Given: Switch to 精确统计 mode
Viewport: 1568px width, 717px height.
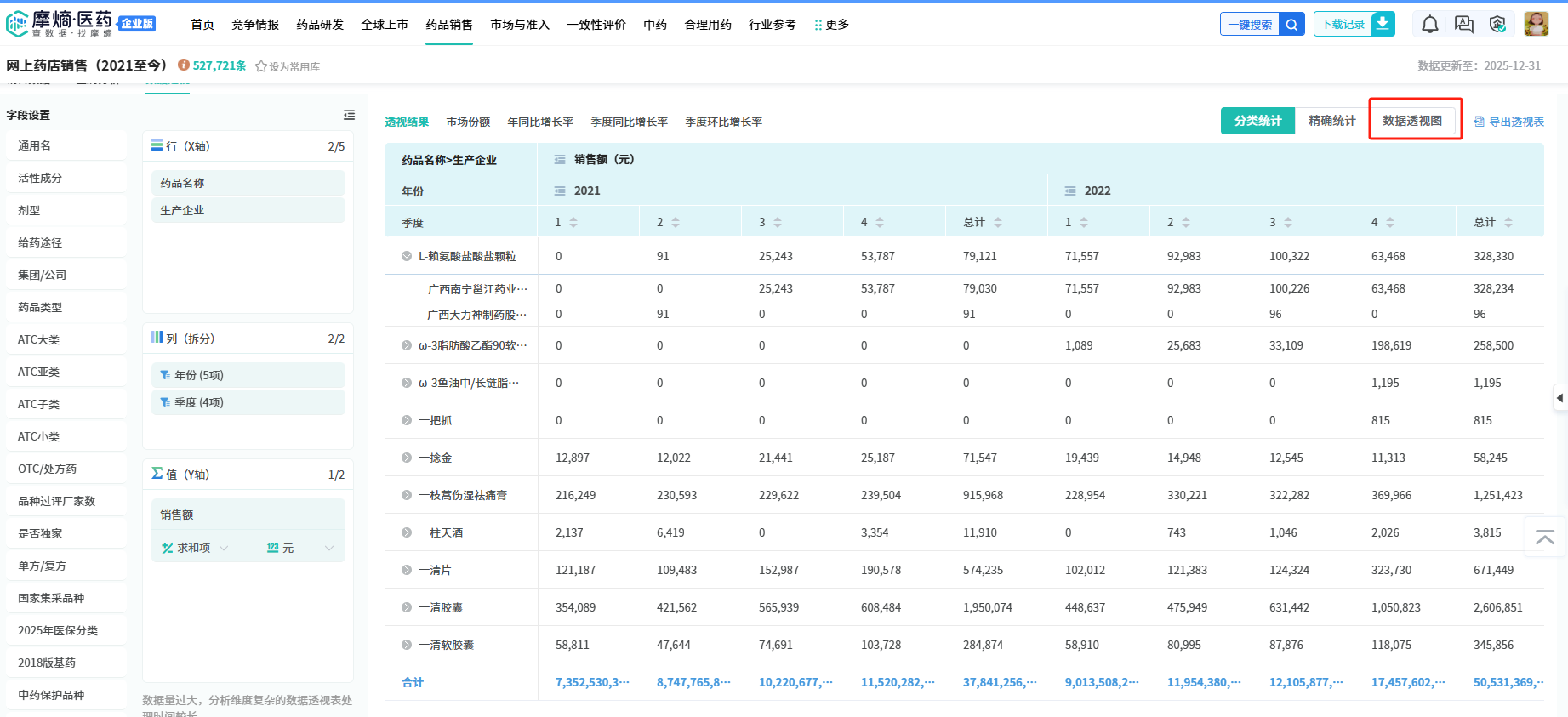Looking at the screenshot, I should point(1331,121).
